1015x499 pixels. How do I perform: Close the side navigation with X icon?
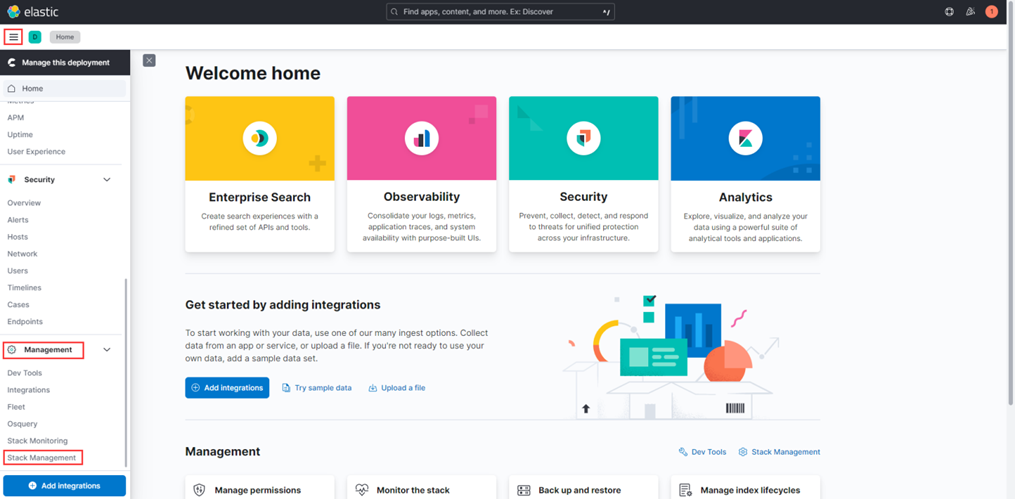click(x=149, y=60)
